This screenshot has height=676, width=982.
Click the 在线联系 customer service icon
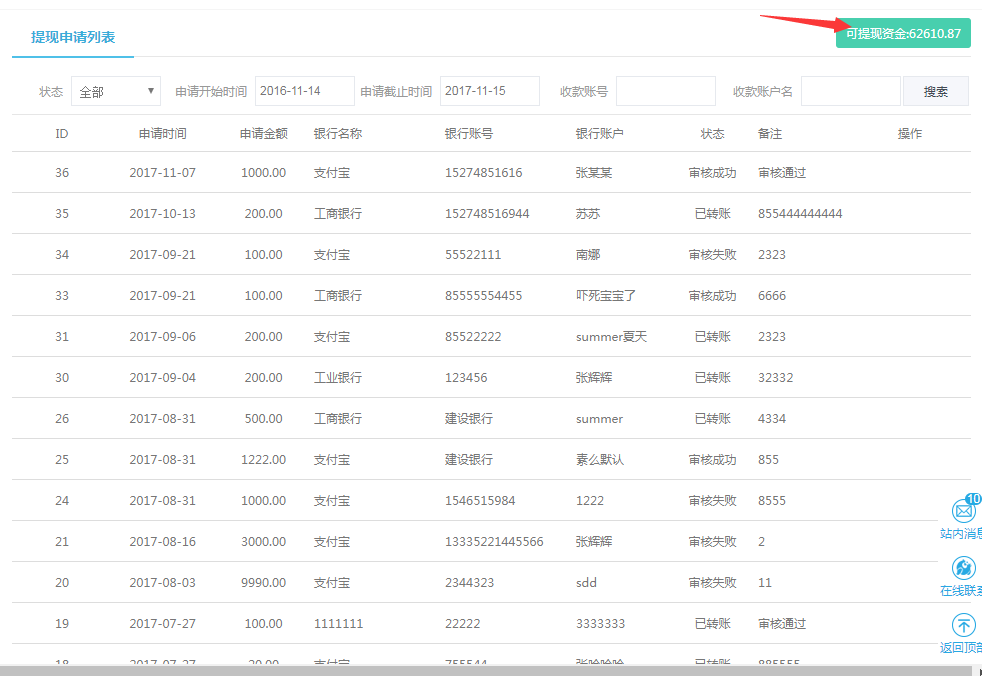[963, 568]
